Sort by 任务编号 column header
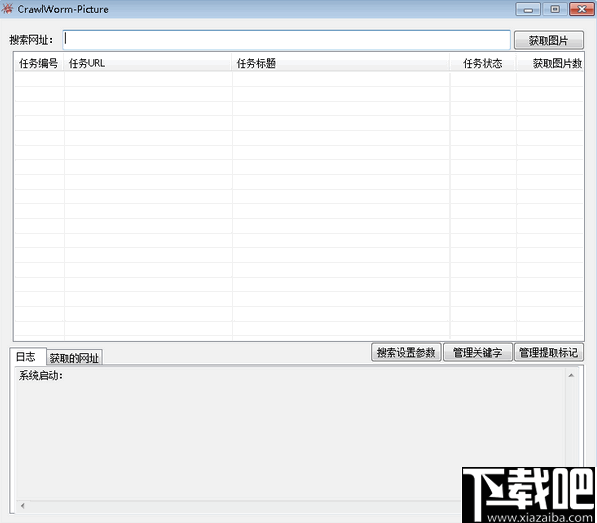This screenshot has height=523, width=597. coord(39,63)
